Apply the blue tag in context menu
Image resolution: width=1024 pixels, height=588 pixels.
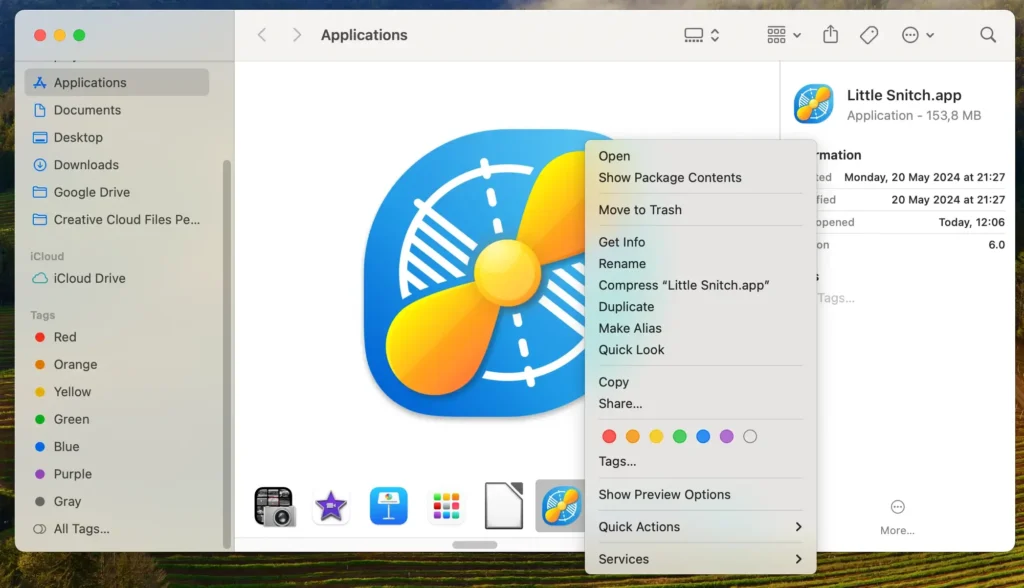pyautogui.click(x=703, y=436)
